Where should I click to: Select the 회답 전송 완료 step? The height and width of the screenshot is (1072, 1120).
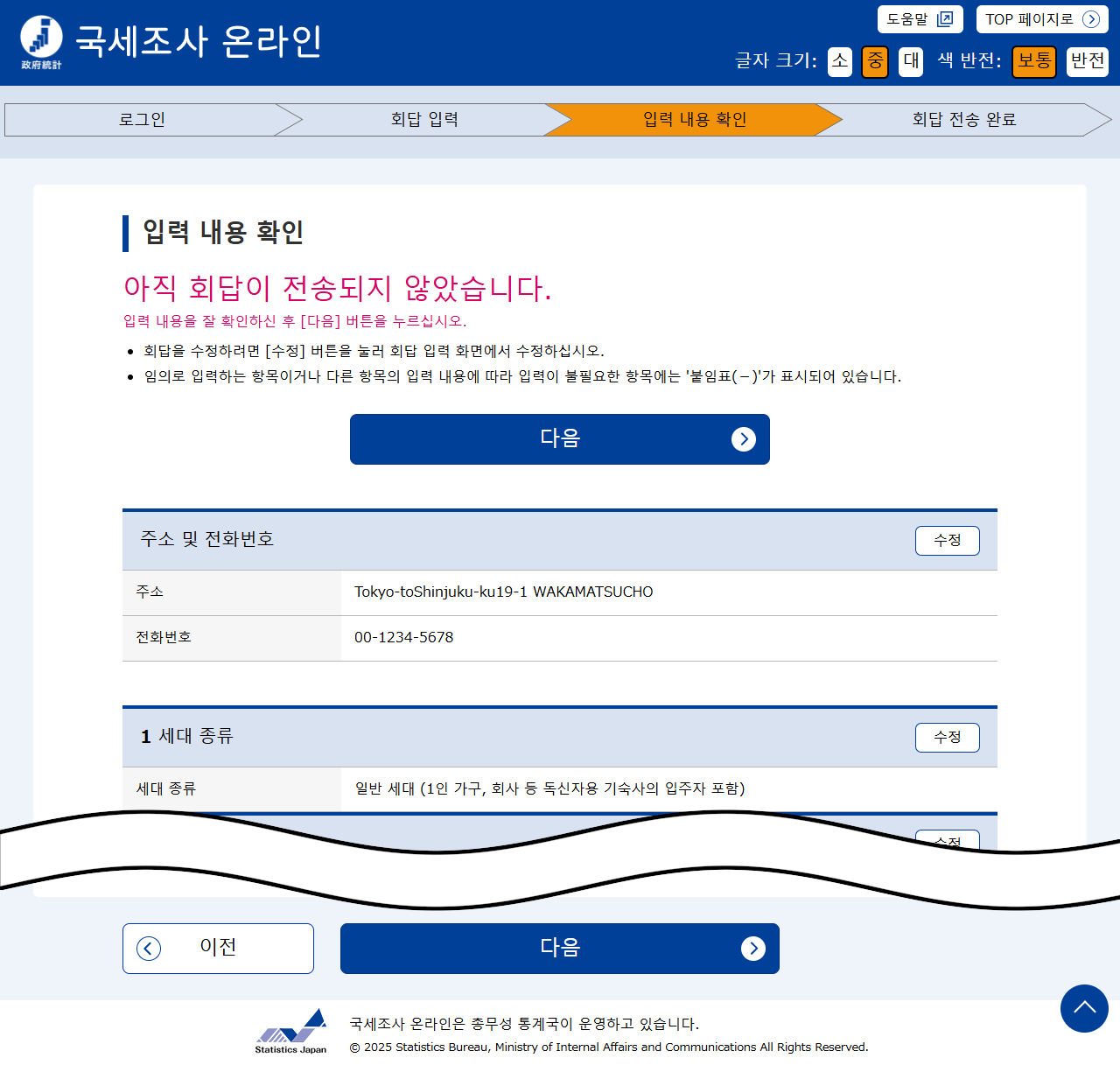click(963, 120)
